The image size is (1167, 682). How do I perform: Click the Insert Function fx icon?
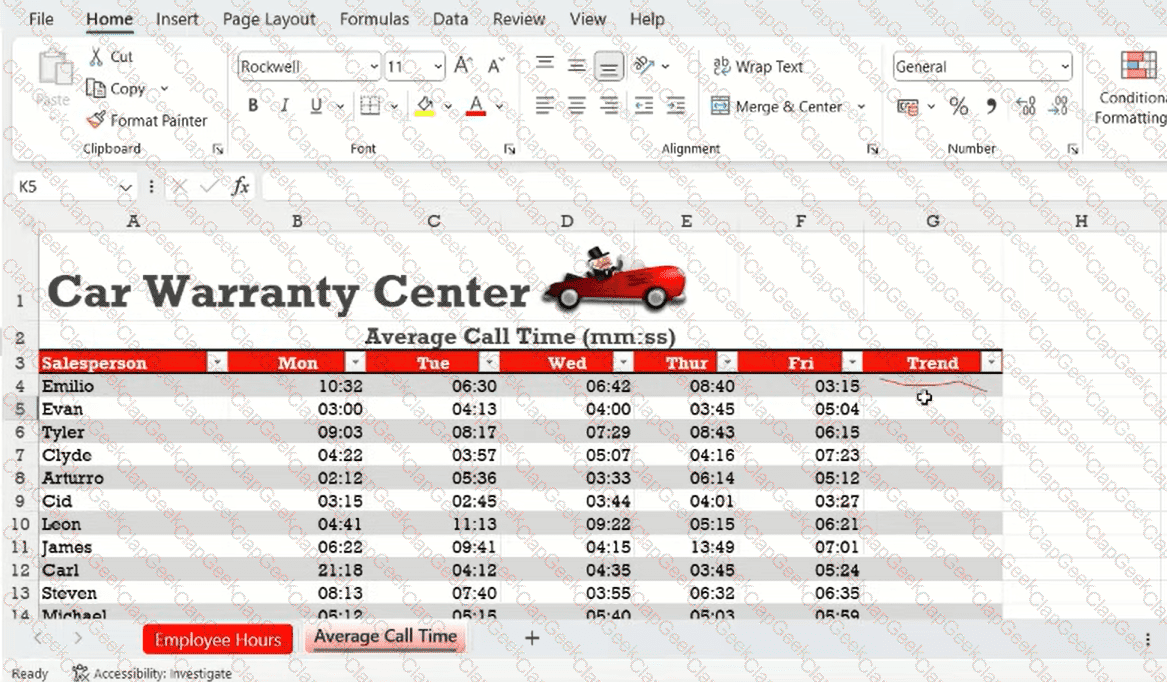[x=240, y=187]
